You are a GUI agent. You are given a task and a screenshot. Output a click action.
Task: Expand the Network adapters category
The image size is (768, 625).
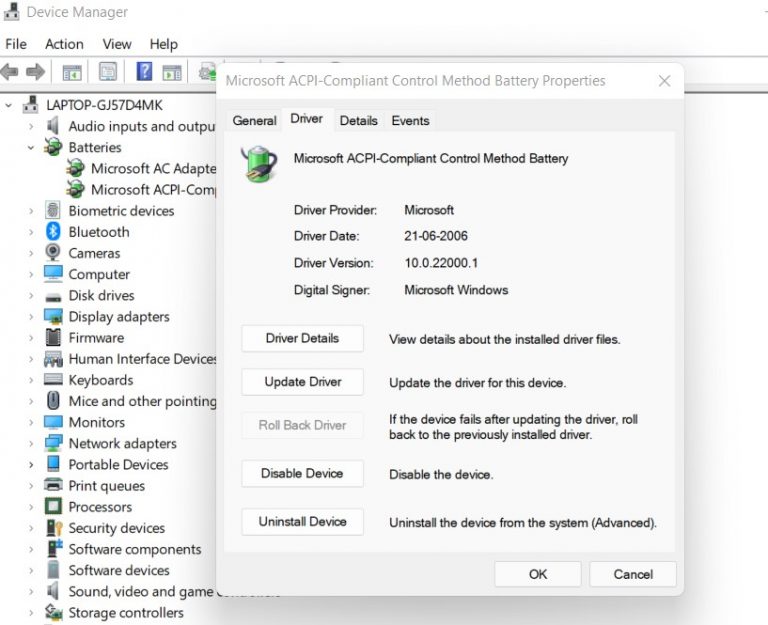pyautogui.click(x=31, y=444)
